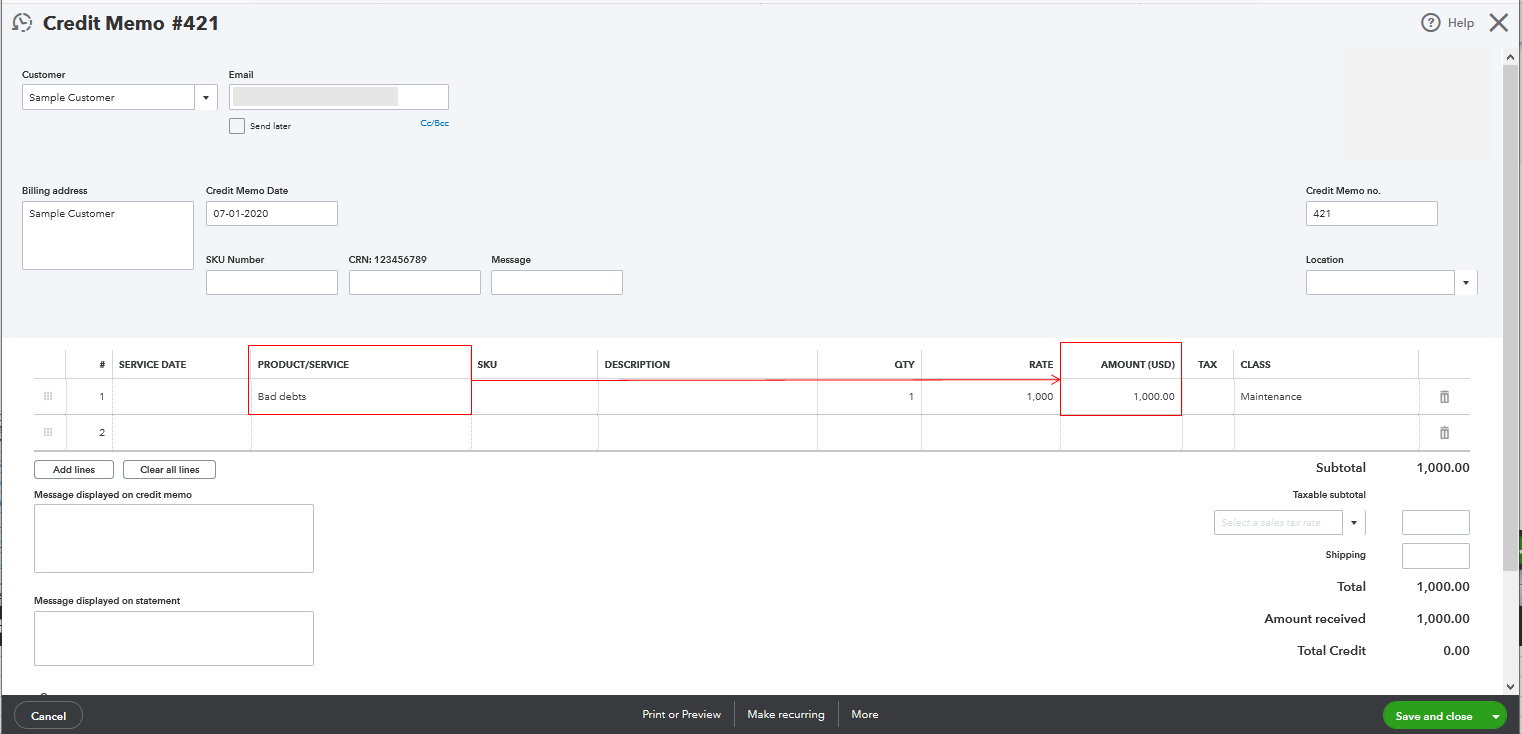Open the sales tax rate selector
Screen dimensions: 1522x734
click(x=1355, y=522)
